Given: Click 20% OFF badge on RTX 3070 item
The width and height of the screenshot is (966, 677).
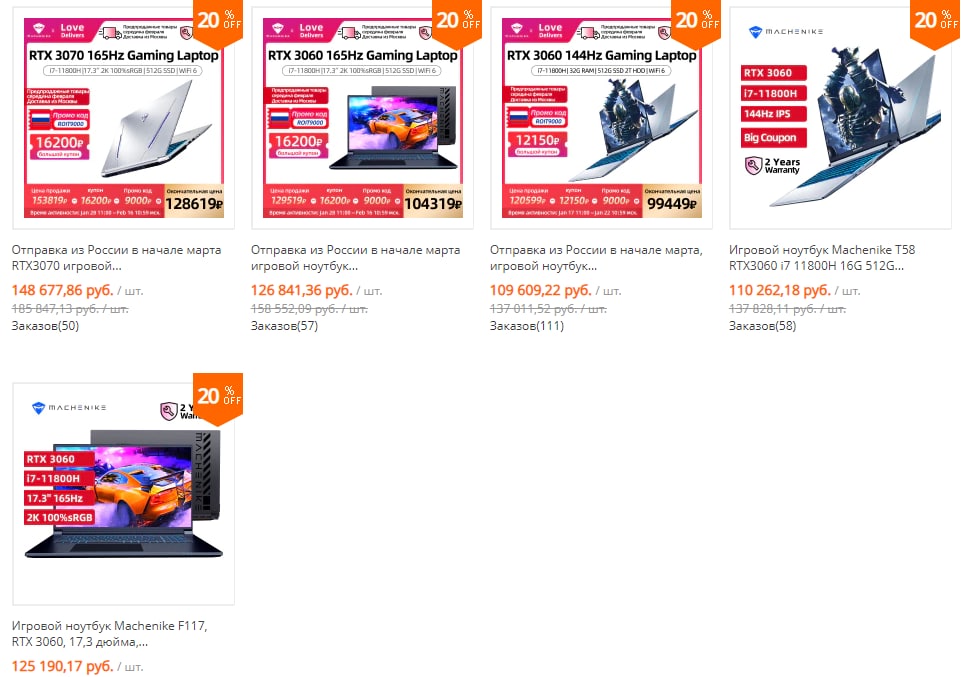Looking at the screenshot, I should pyautogui.click(x=218, y=22).
